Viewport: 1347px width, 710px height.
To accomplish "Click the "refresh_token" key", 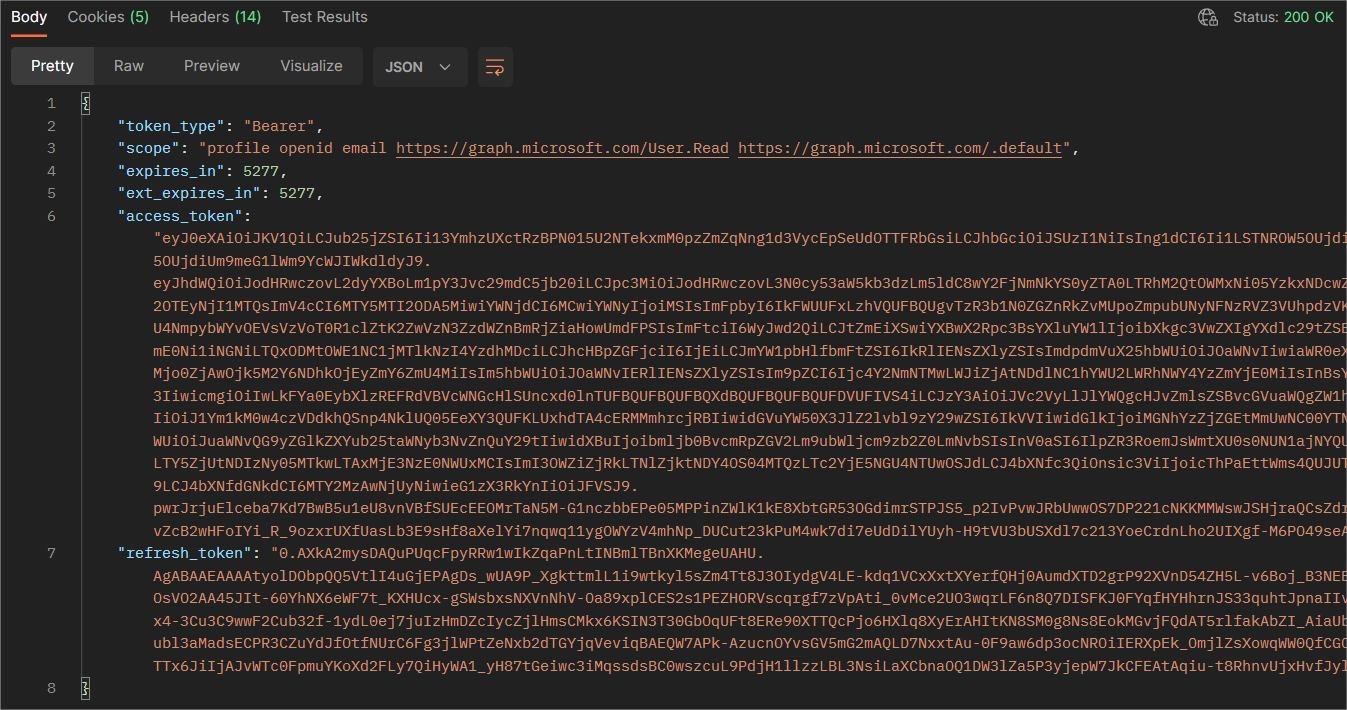I will coord(184,553).
